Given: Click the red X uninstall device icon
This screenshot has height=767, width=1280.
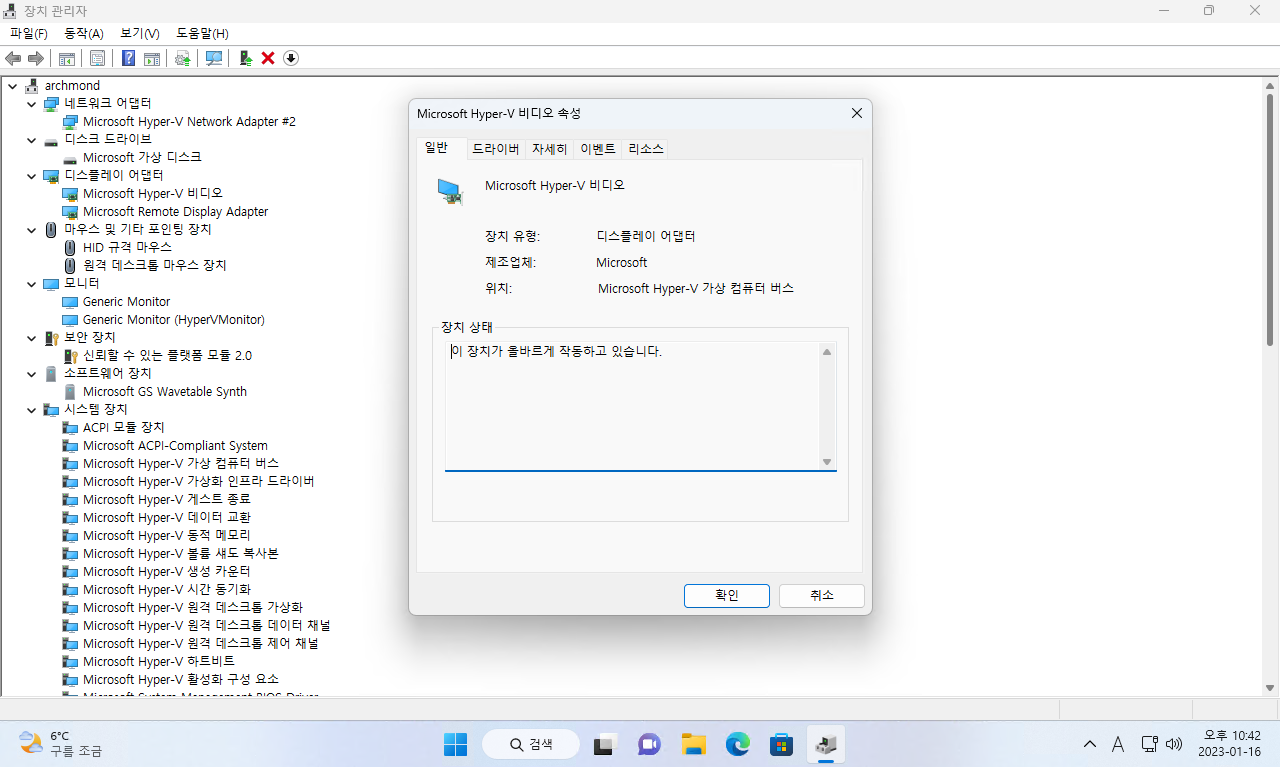Looking at the screenshot, I should [x=268, y=58].
